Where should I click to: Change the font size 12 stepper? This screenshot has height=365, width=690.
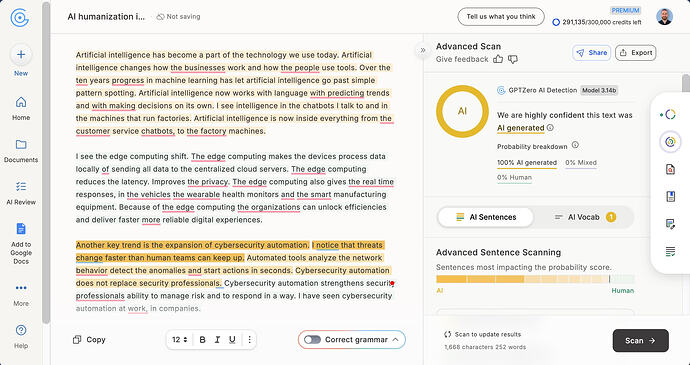tap(180, 339)
